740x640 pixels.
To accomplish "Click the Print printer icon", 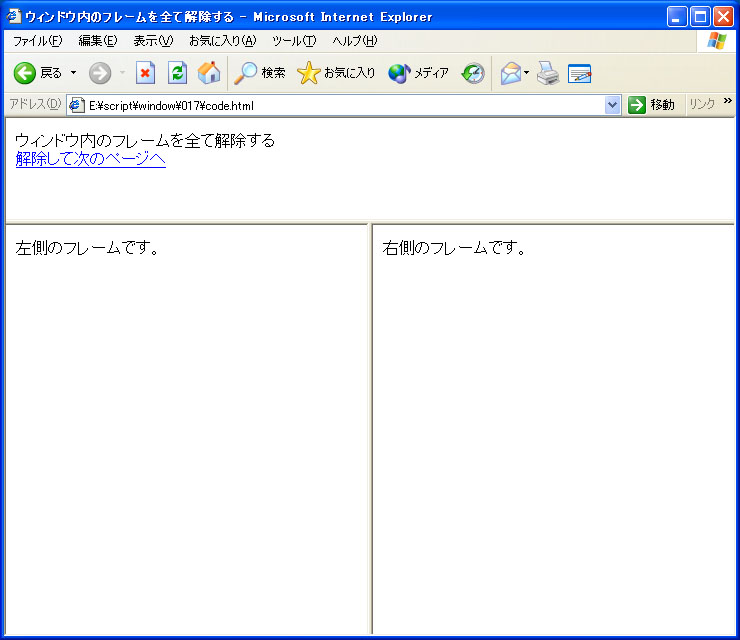I will click(548, 73).
